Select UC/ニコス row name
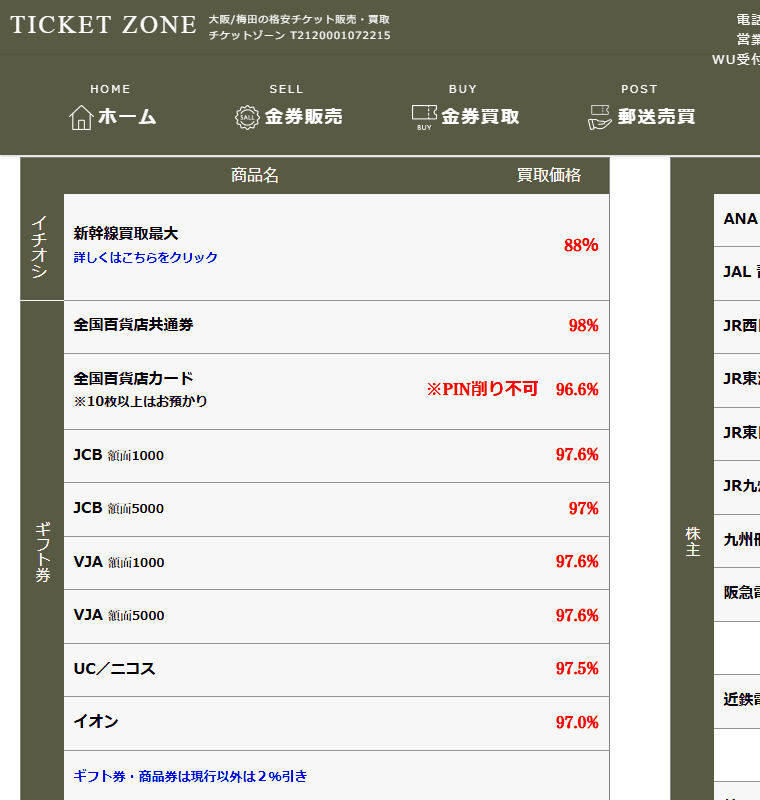This screenshot has width=760, height=800. 114,668
